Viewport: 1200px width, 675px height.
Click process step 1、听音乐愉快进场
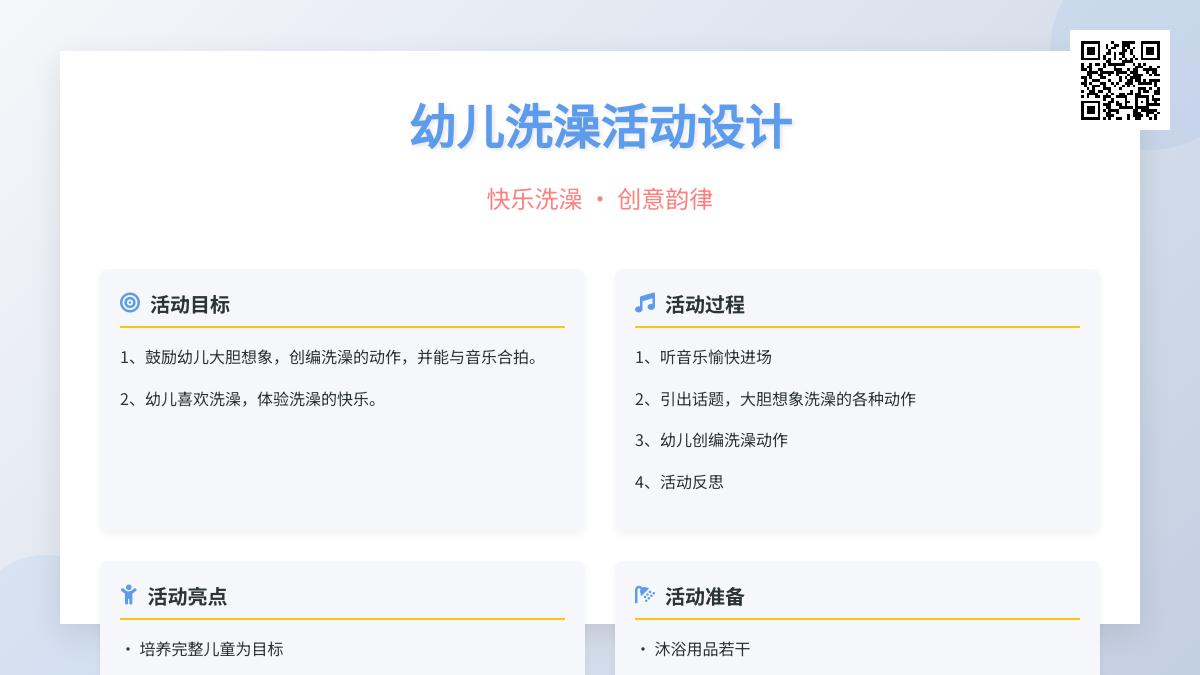click(x=704, y=357)
